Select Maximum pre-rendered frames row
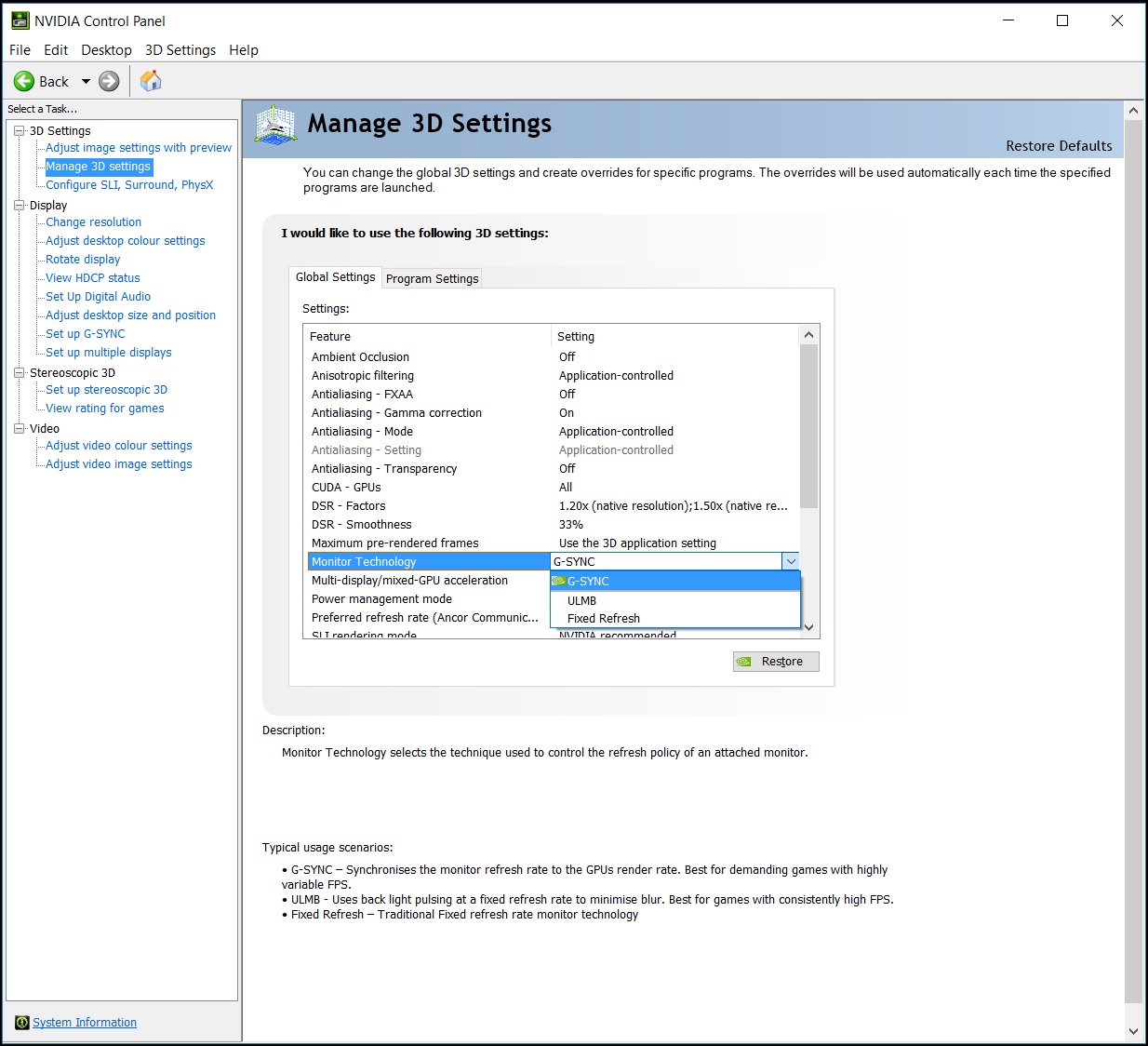 552,543
